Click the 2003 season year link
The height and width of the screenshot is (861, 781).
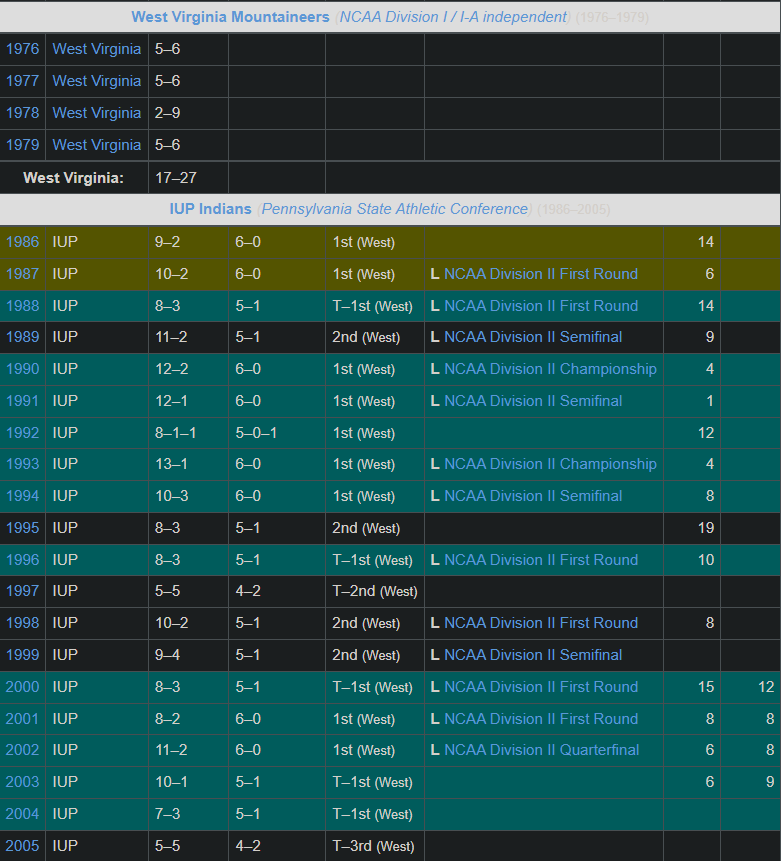(x=23, y=782)
